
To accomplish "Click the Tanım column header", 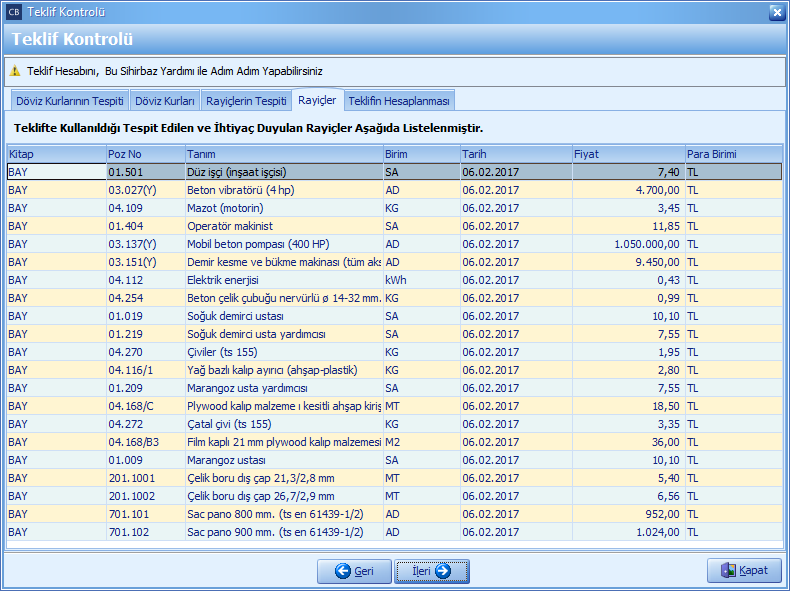I will (283, 154).
